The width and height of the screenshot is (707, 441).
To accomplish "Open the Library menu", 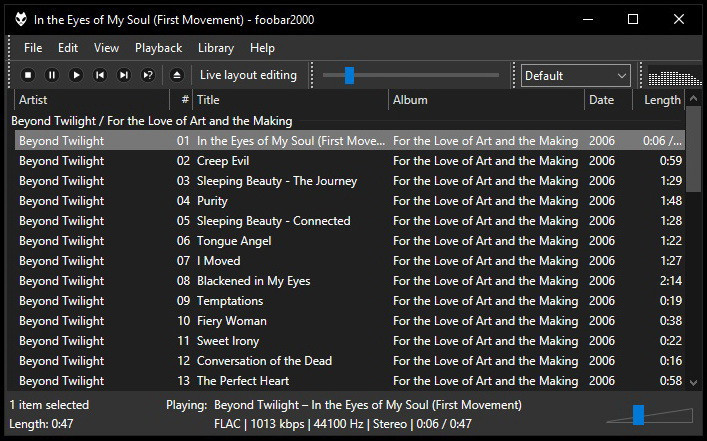I will click(215, 47).
